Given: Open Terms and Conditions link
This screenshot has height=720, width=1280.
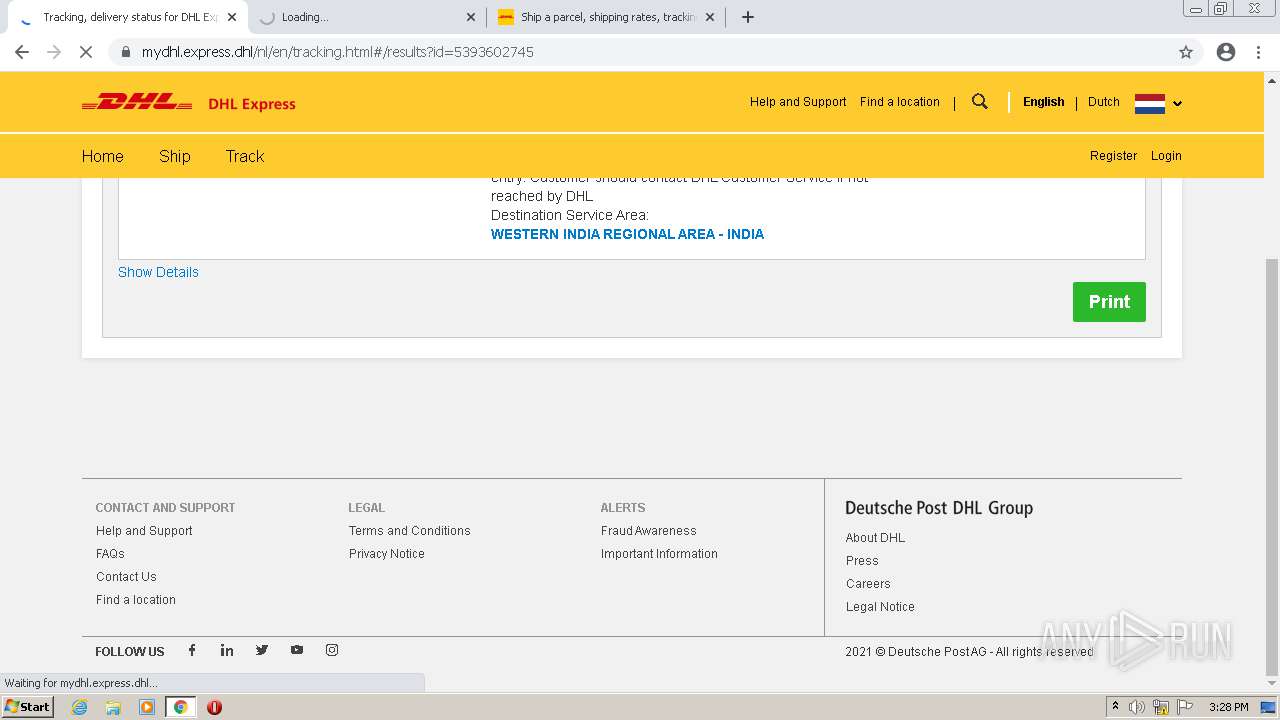Looking at the screenshot, I should point(410,531).
